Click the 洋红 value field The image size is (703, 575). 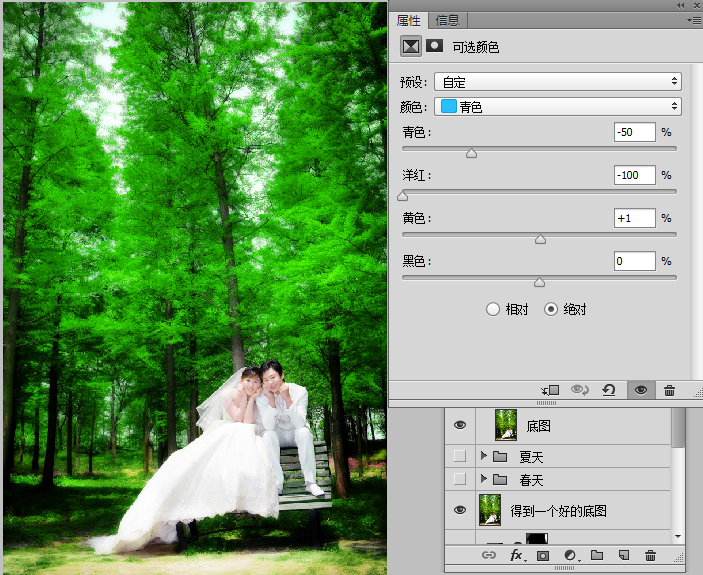(634, 175)
